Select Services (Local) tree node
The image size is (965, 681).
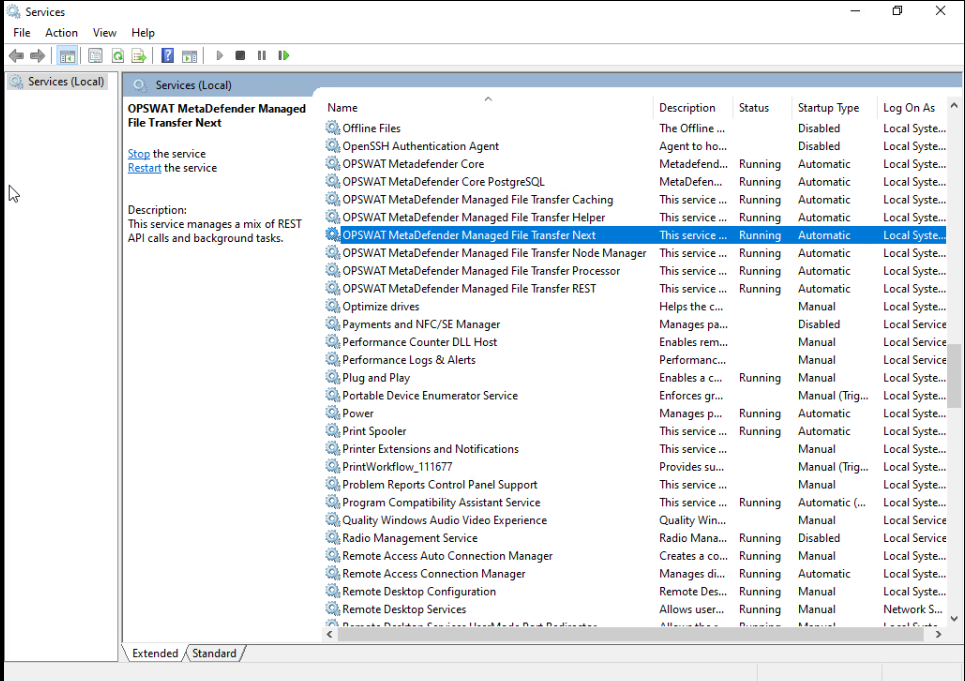[x=58, y=82]
